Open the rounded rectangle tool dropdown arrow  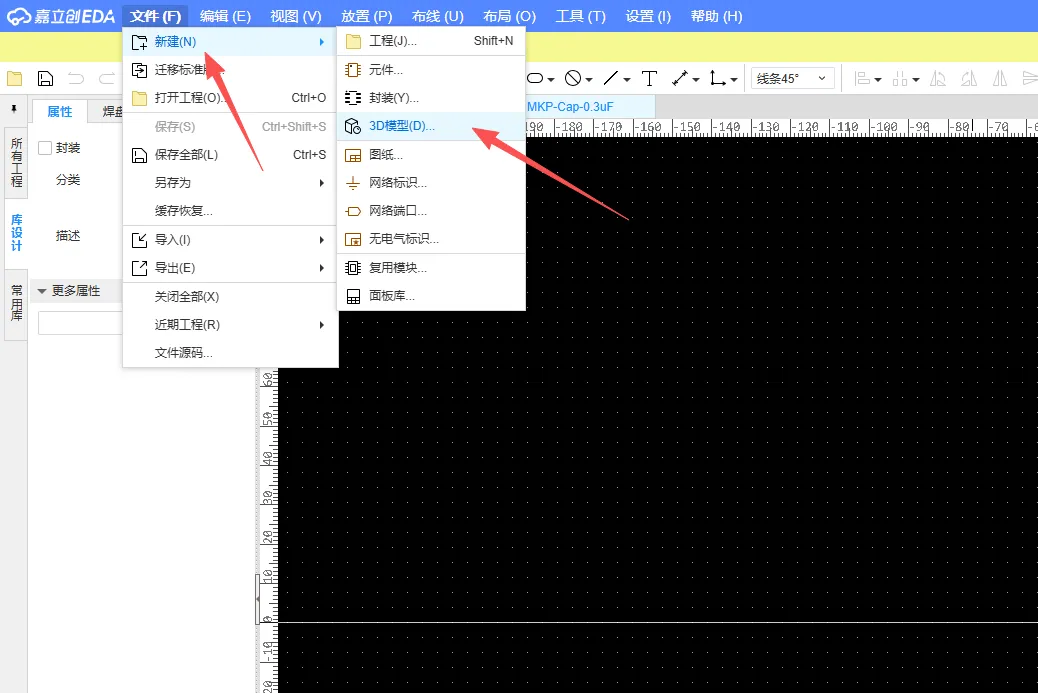[551, 80]
